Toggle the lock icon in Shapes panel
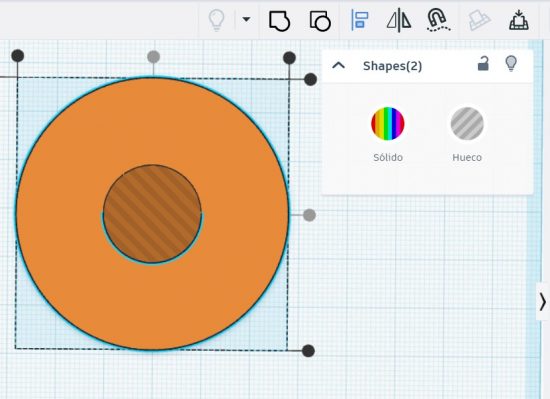The image size is (550, 399). tap(483, 63)
